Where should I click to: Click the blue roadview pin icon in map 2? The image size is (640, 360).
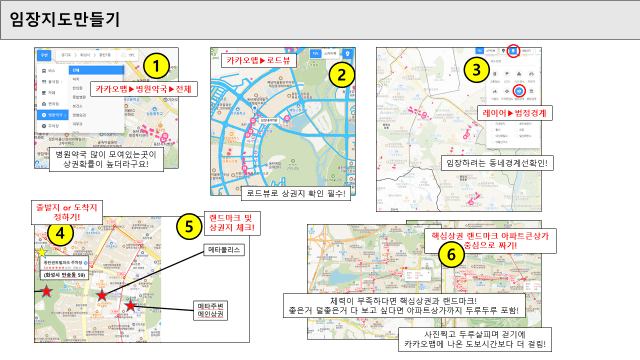(348, 54)
